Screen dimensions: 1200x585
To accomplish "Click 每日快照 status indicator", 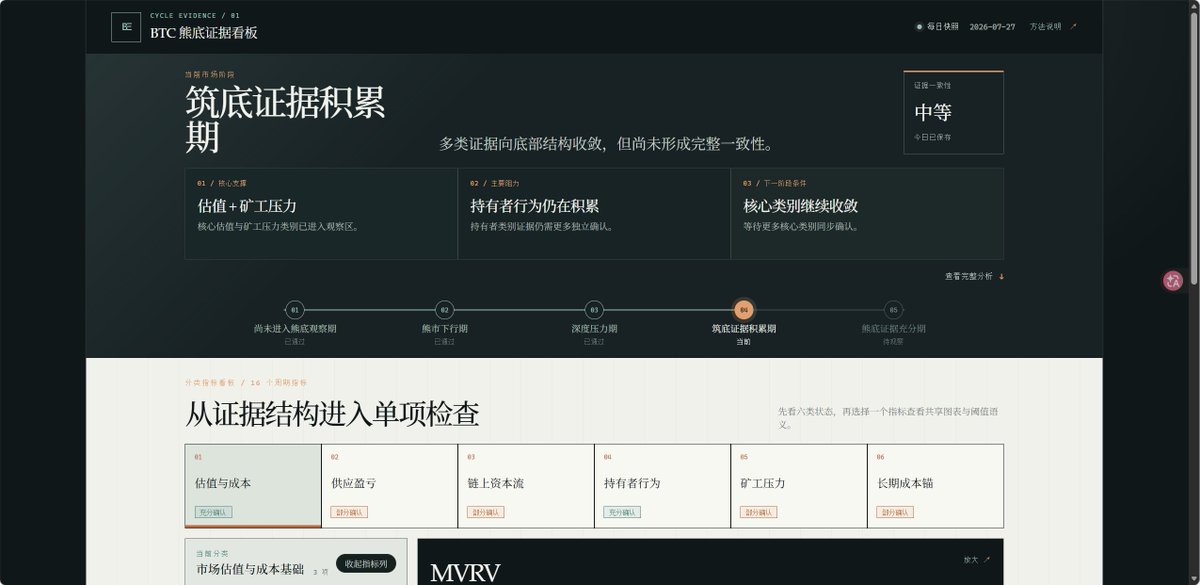I will pos(937,27).
